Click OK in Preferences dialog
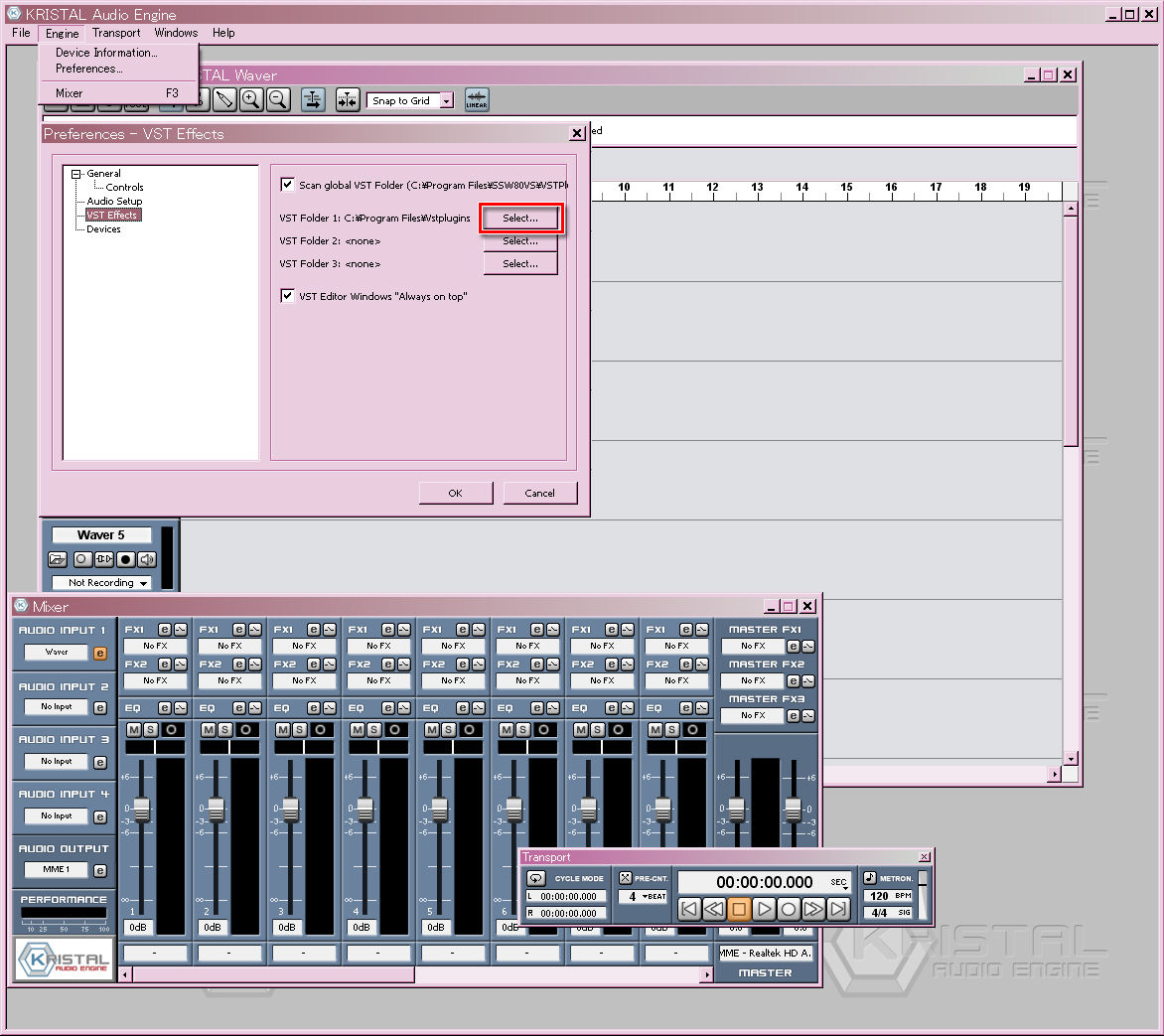The width and height of the screenshot is (1164, 1036). tap(456, 493)
